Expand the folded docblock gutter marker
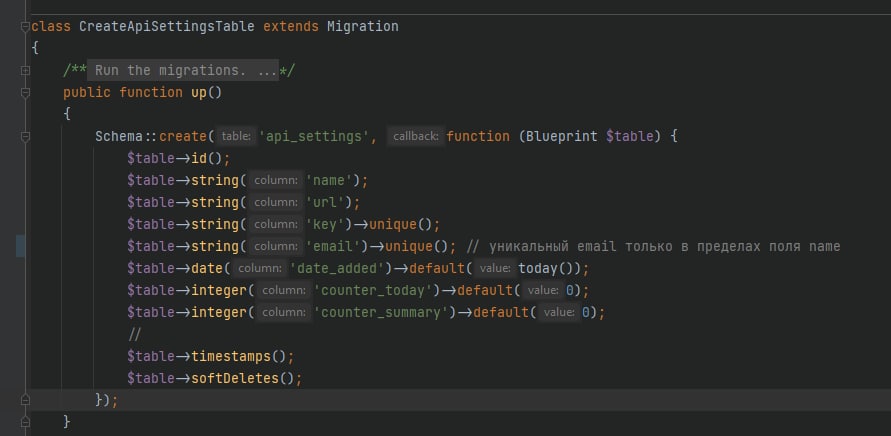The height and width of the screenshot is (436, 891). click(x=25, y=70)
